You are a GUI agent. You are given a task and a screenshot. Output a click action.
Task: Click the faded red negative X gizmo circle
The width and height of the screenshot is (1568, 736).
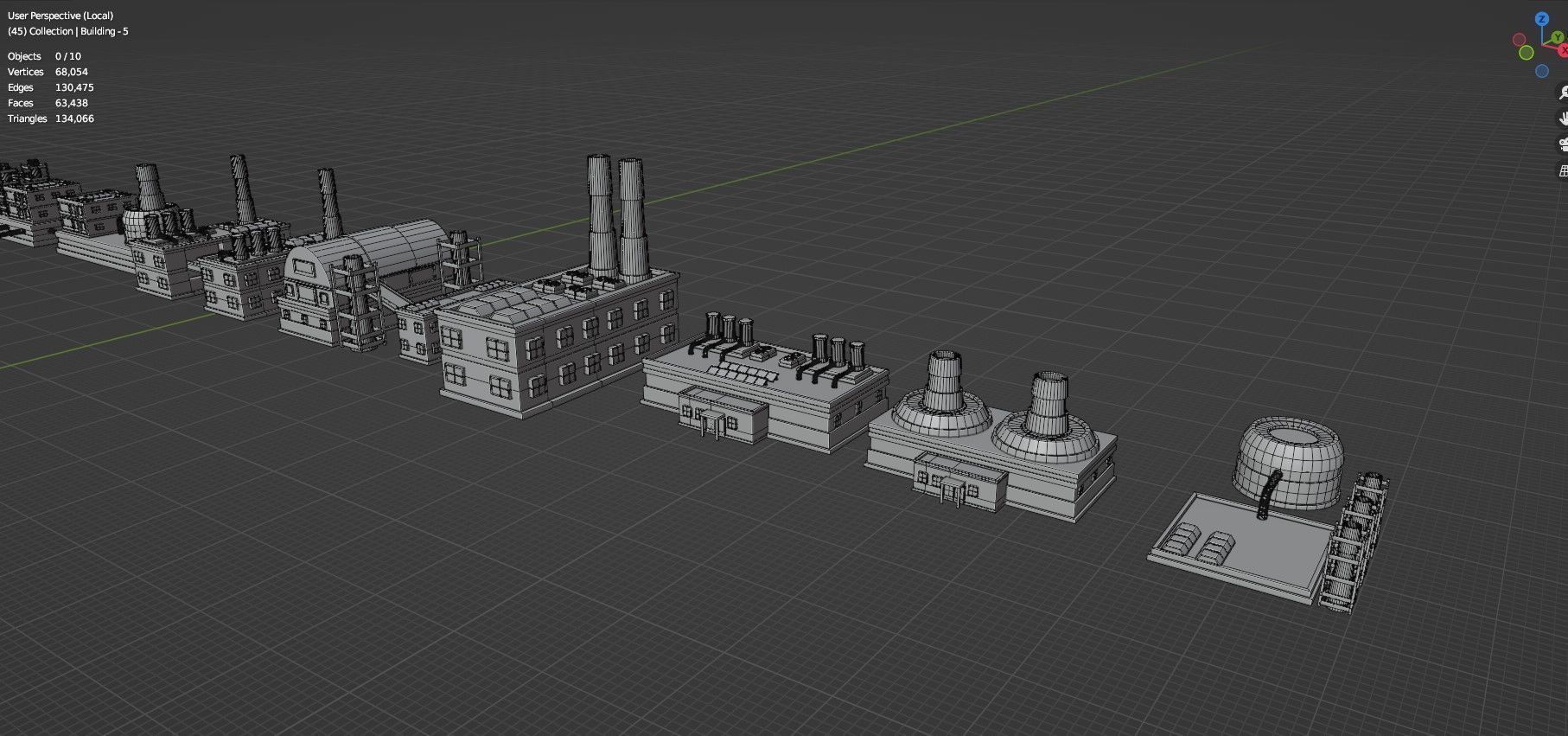tap(1519, 40)
